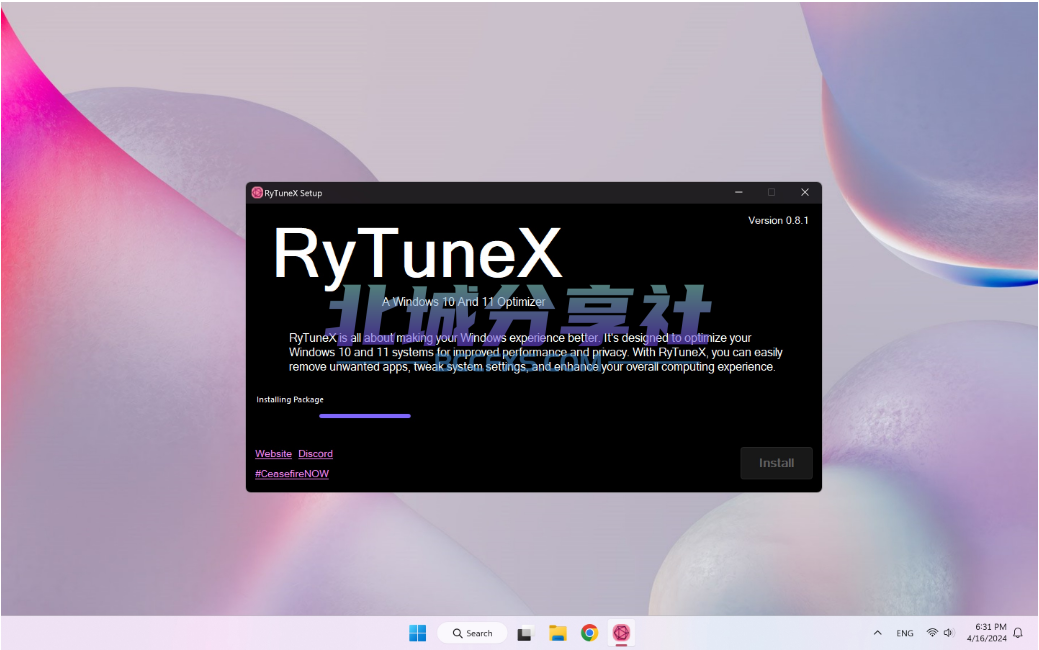1039x650 pixels.
Task: Click the RyTuneX logo in the title bar
Action: click(257, 193)
